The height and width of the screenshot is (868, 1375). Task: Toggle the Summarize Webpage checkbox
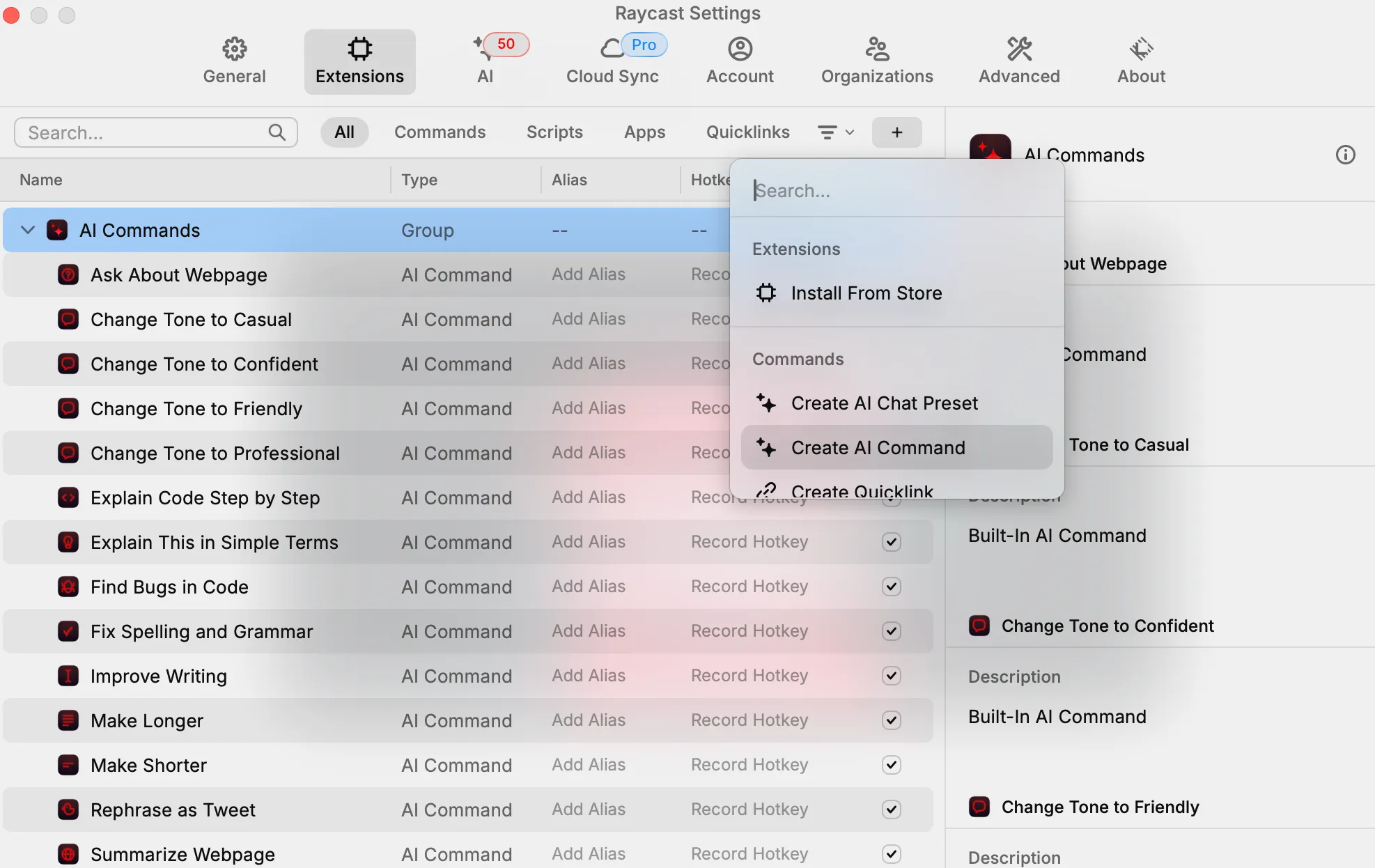892,854
